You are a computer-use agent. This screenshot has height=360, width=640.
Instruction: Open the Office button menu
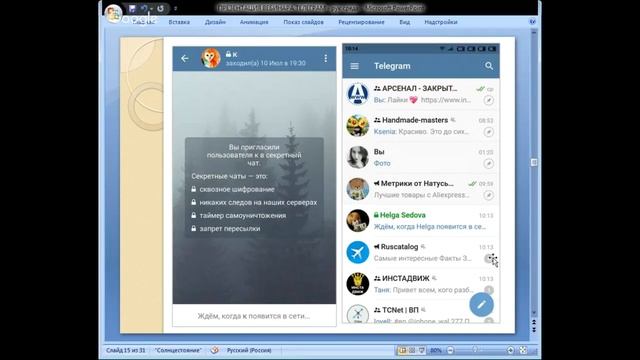113,13
